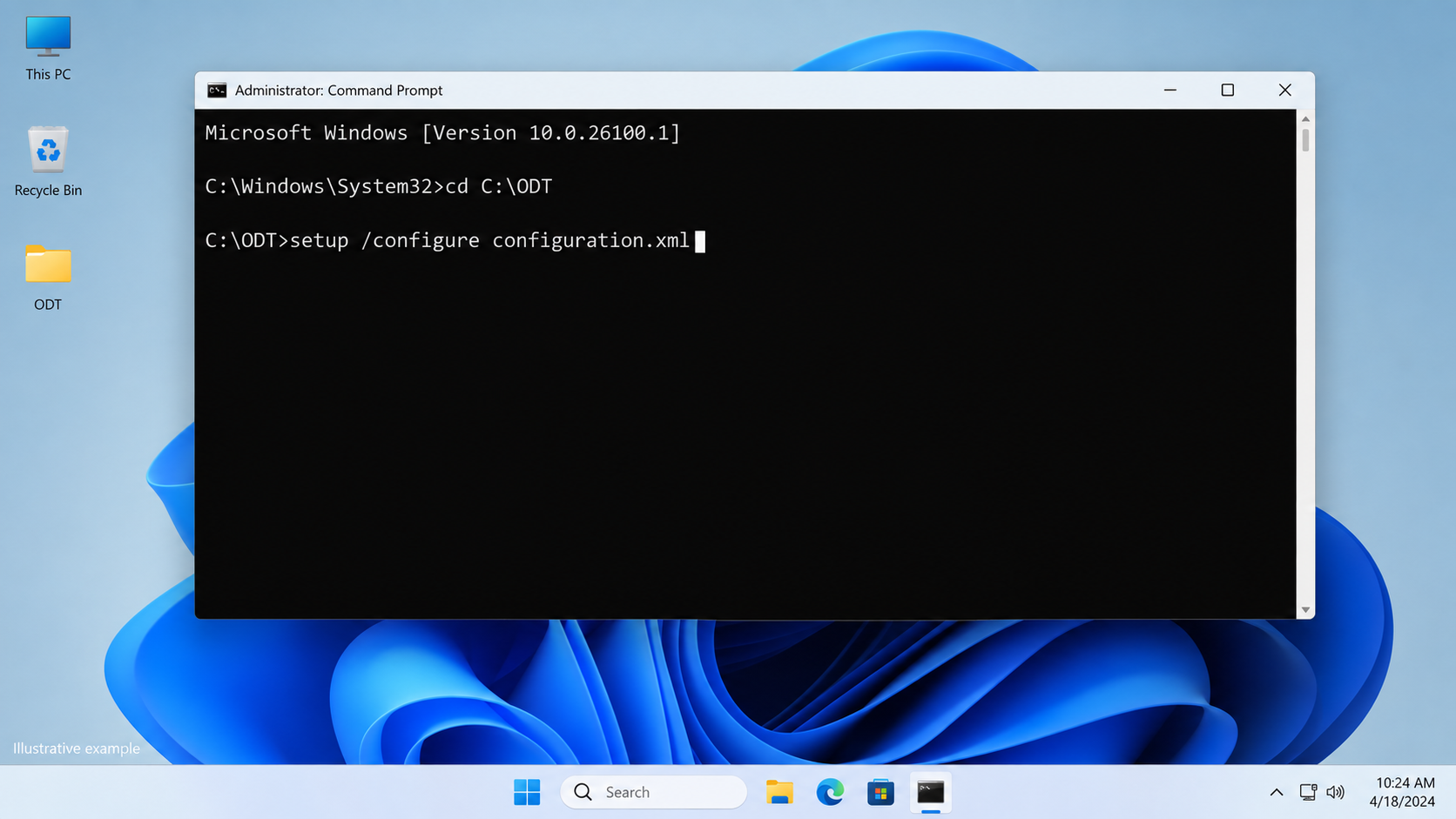Open the network status tray icon

click(1308, 792)
